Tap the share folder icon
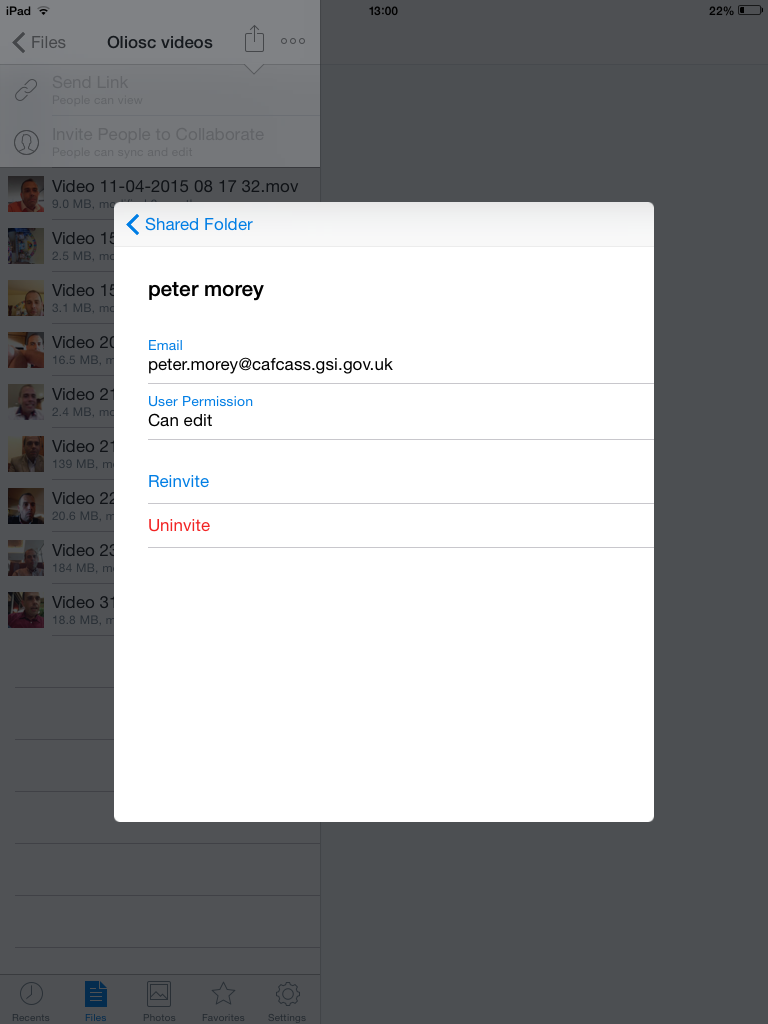 tap(254, 40)
